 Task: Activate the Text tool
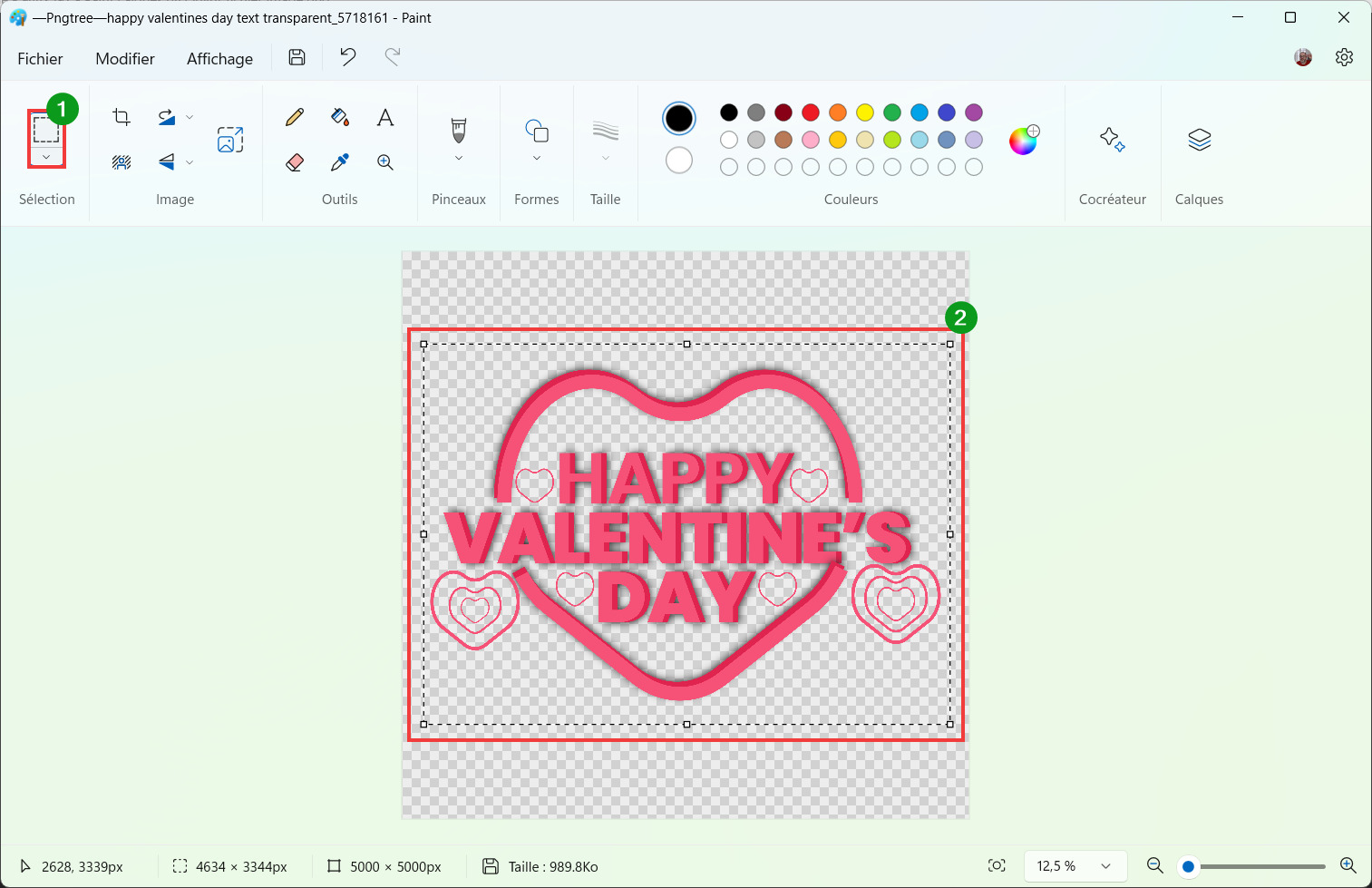coord(385,117)
